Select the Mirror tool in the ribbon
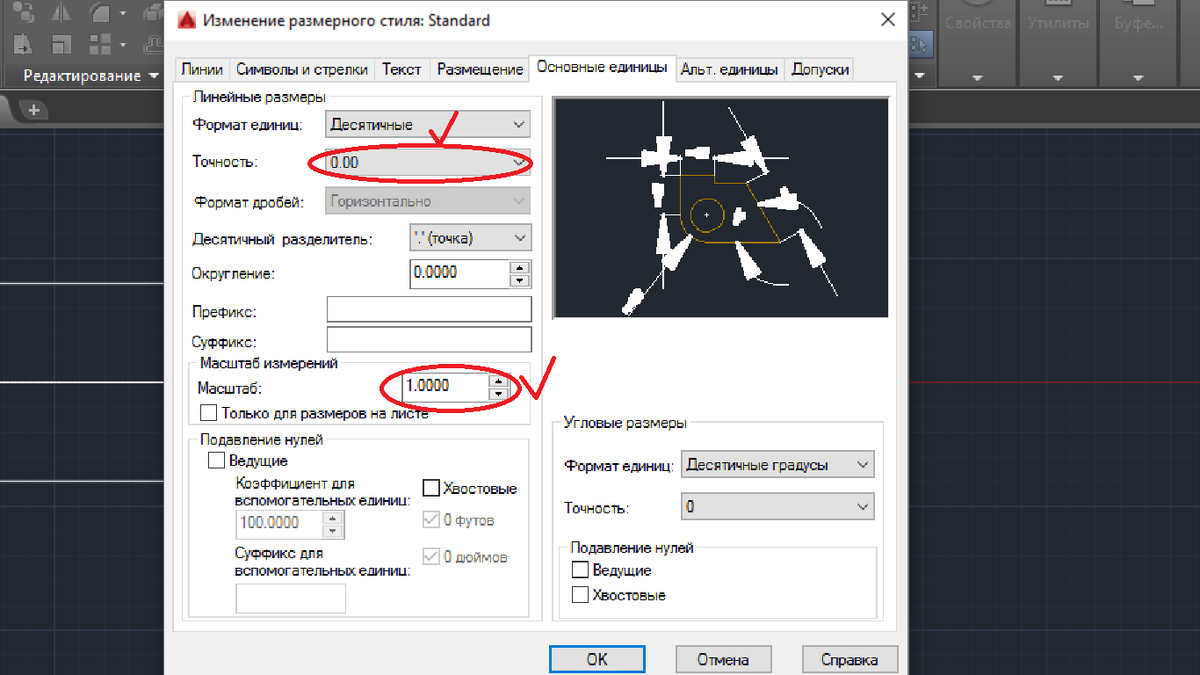Image resolution: width=1200 pixels, height=675 pixels. coord(61,13)
